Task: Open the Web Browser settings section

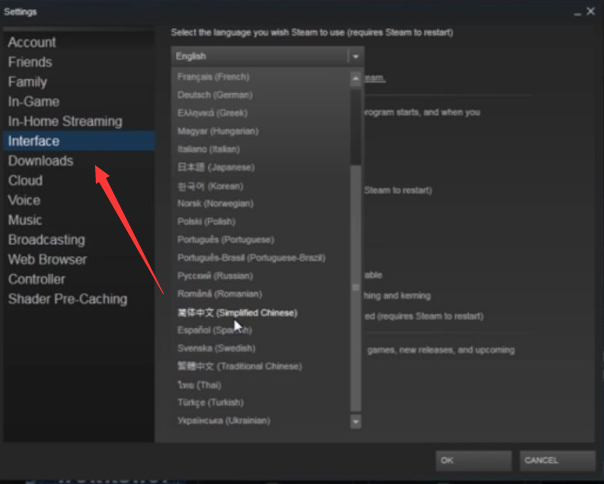Action: 79,259
